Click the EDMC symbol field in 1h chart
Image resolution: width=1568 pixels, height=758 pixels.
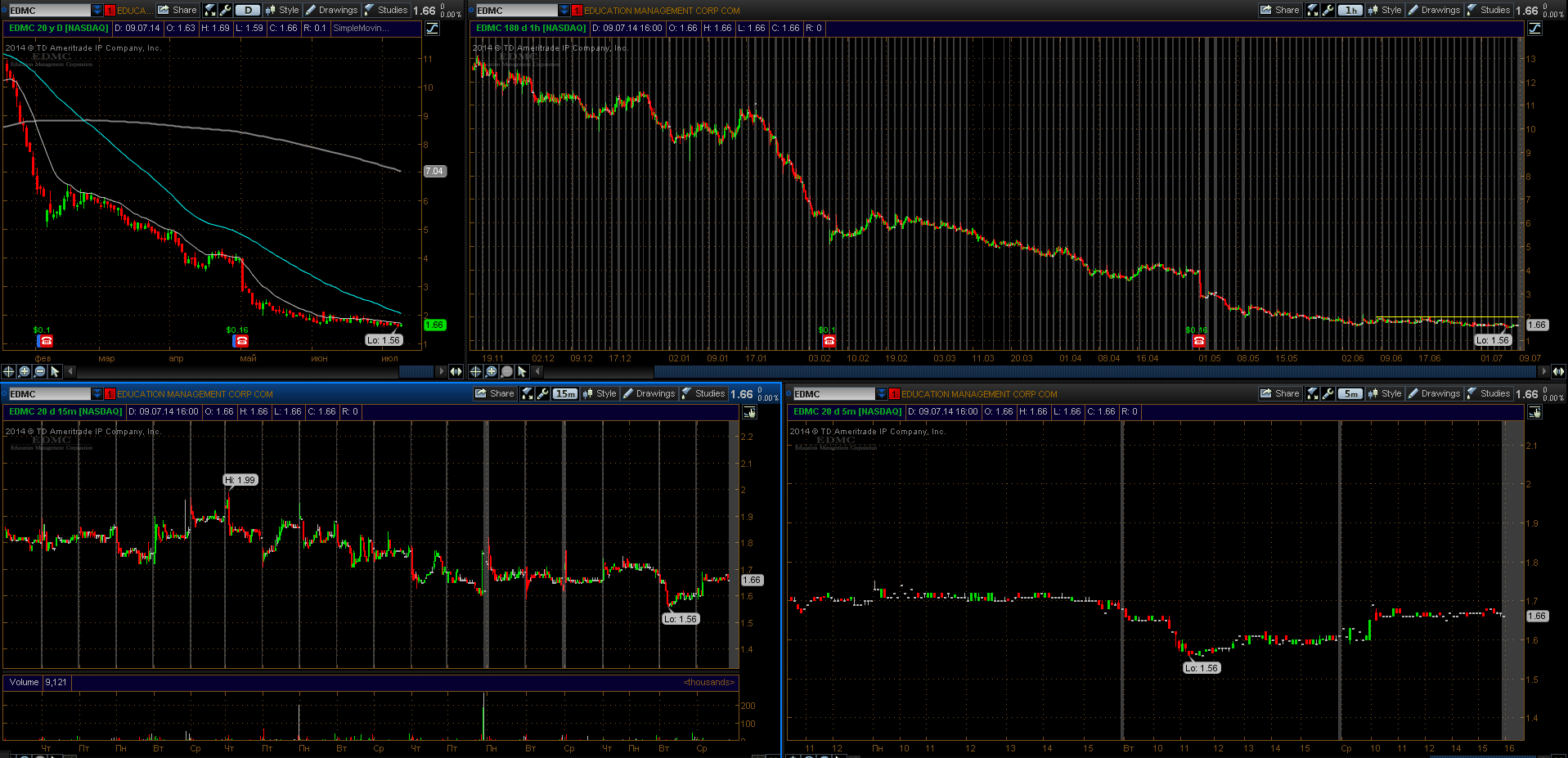click(516, 10)
